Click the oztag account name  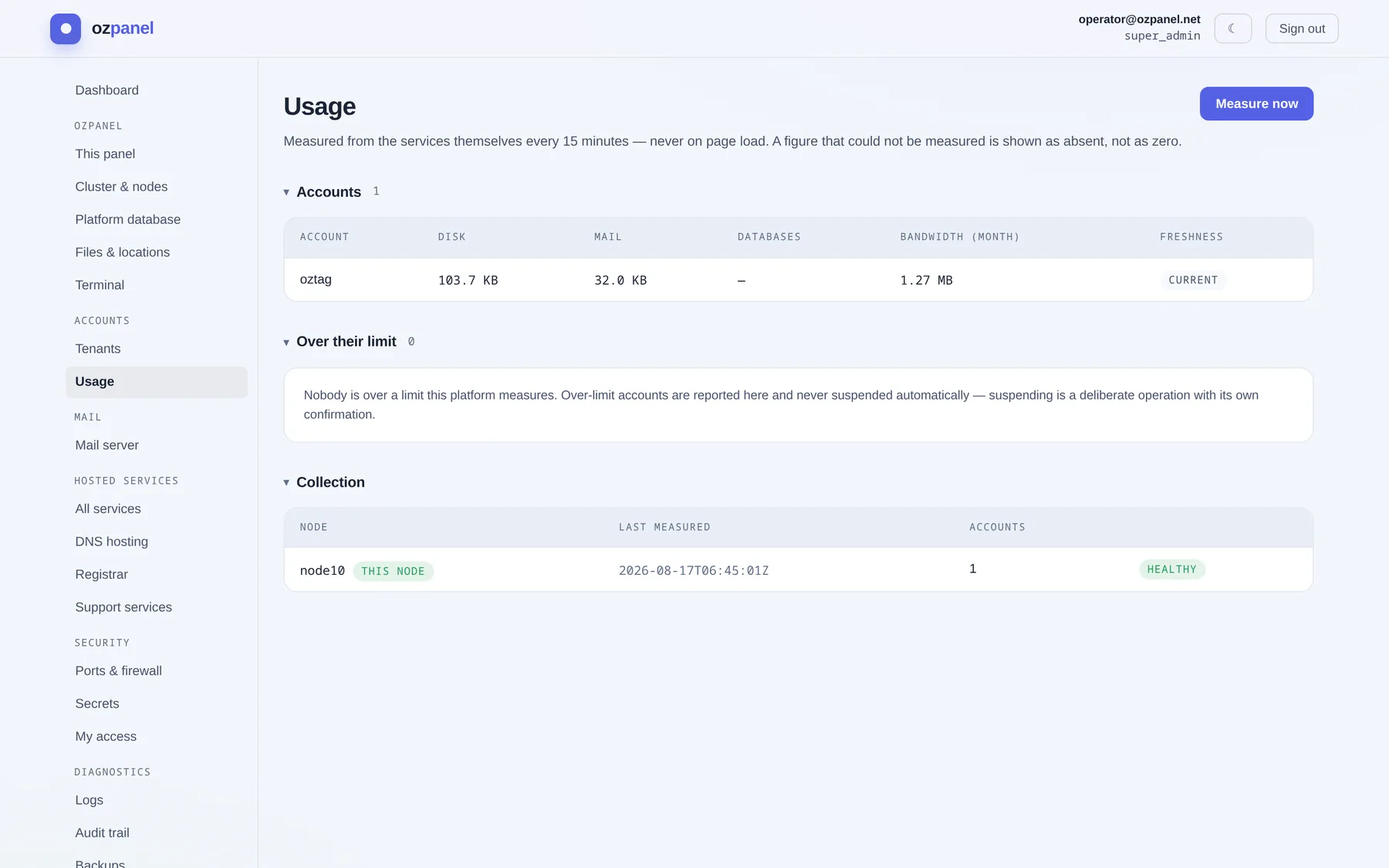pos(316,279)
